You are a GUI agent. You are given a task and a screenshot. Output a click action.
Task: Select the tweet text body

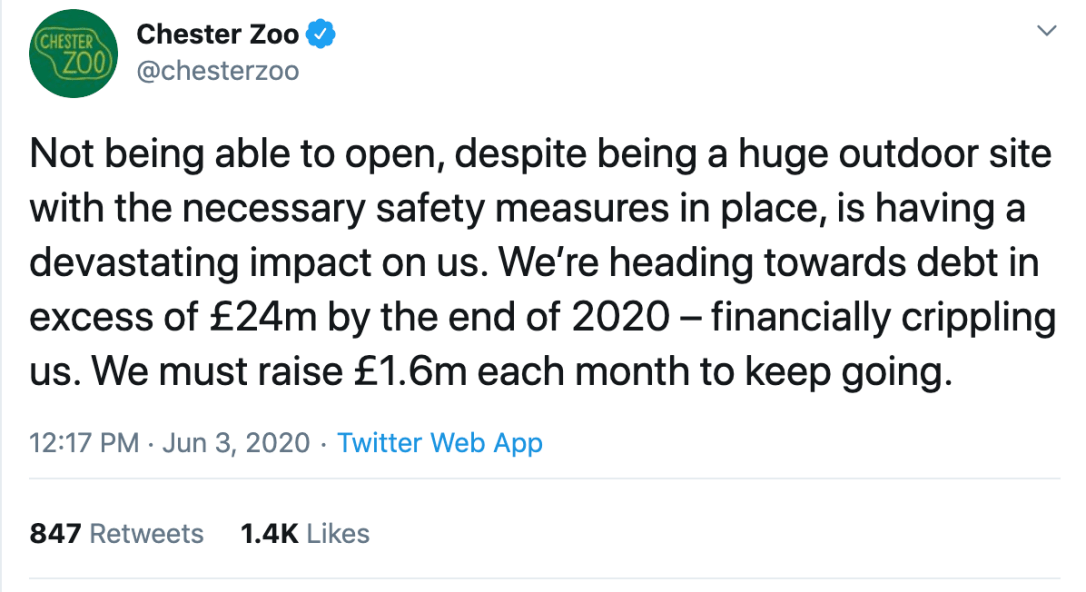[540, 260]
